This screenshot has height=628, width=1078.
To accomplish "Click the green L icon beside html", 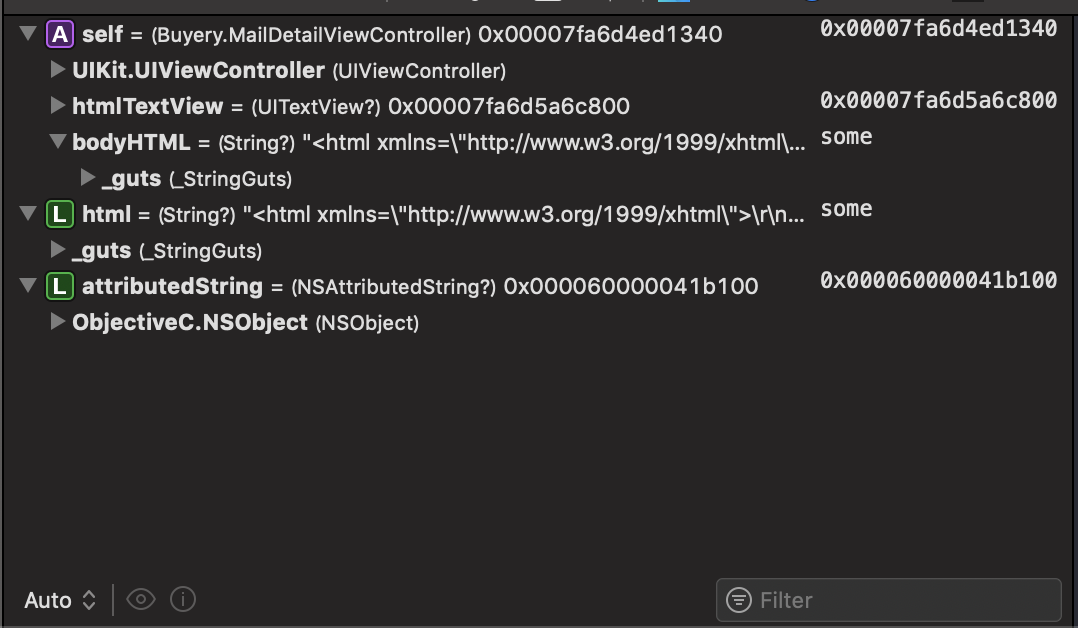I will pos(60,215).
